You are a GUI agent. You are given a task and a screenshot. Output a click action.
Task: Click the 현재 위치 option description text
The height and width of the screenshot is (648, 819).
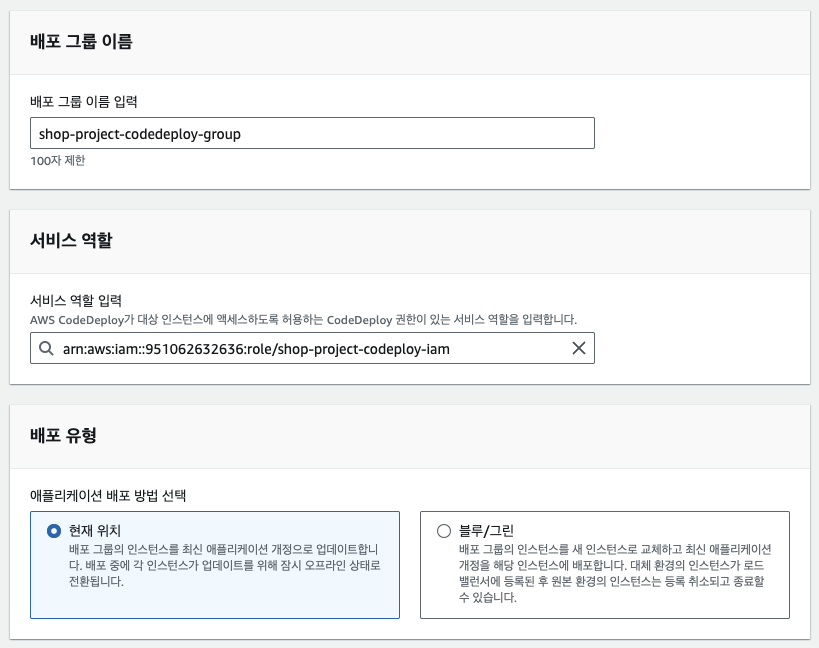pyautogui.click(x=225, y=565)
